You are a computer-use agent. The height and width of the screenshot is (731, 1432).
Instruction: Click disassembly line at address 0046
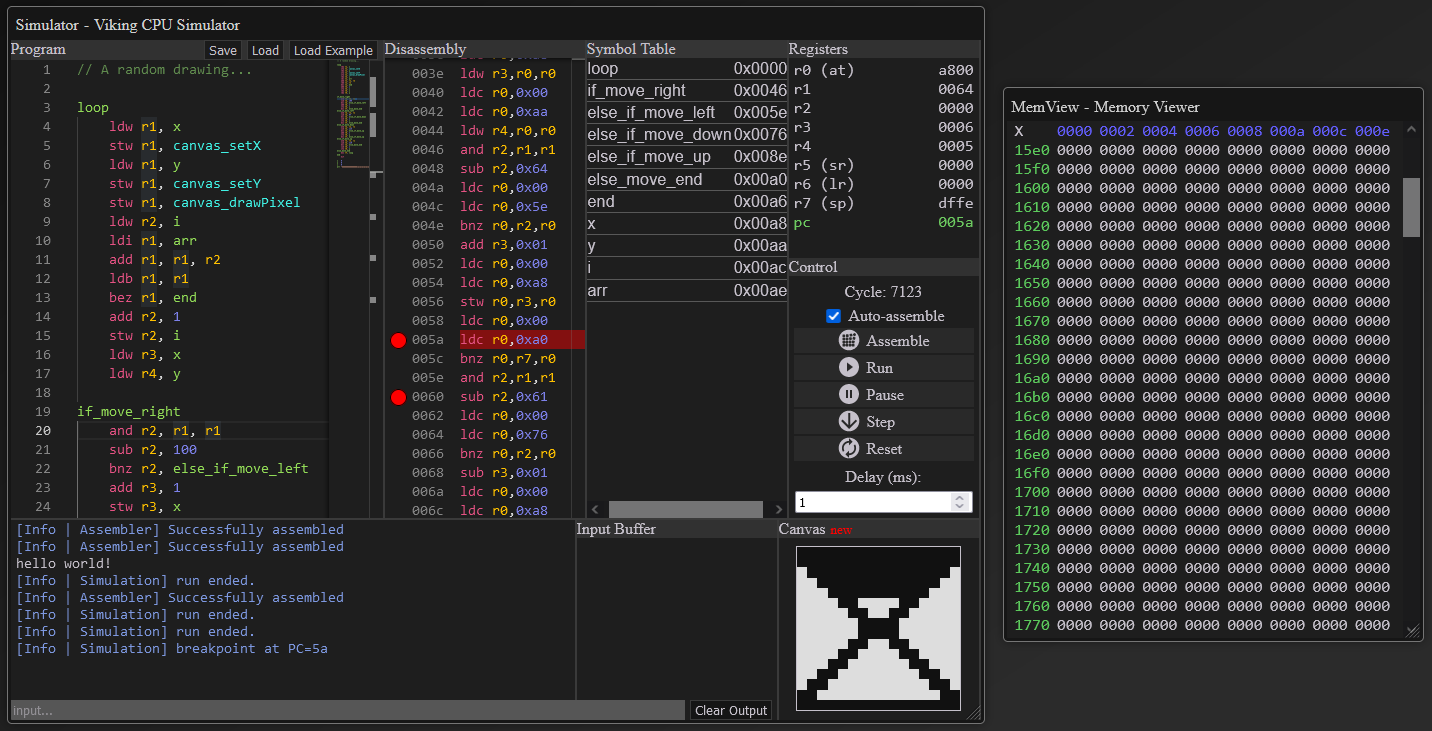tap(484, 150)
